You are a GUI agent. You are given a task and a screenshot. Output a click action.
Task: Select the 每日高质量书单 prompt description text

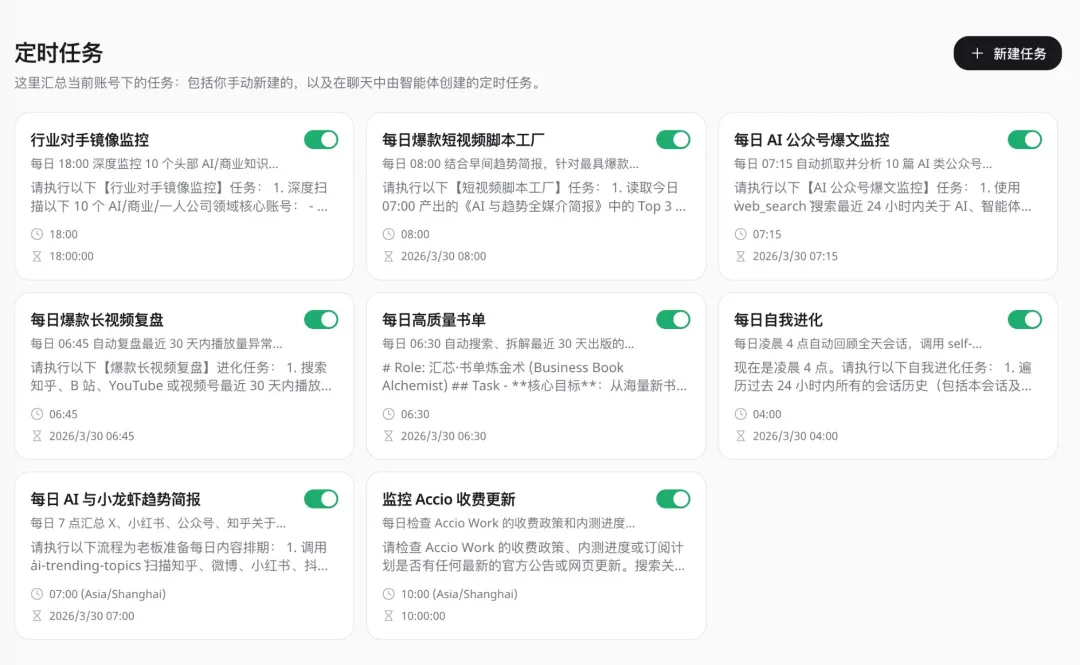click(x=534, y=376)
